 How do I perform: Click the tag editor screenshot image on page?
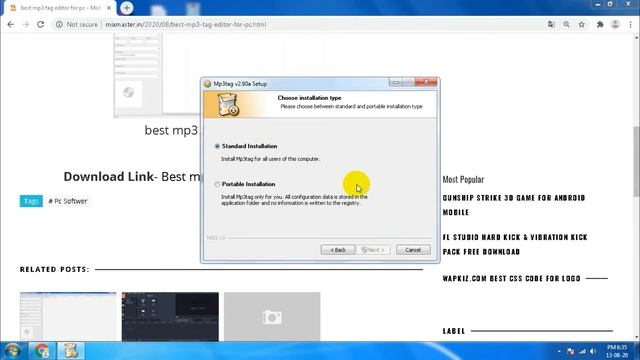tap(157, 76)
